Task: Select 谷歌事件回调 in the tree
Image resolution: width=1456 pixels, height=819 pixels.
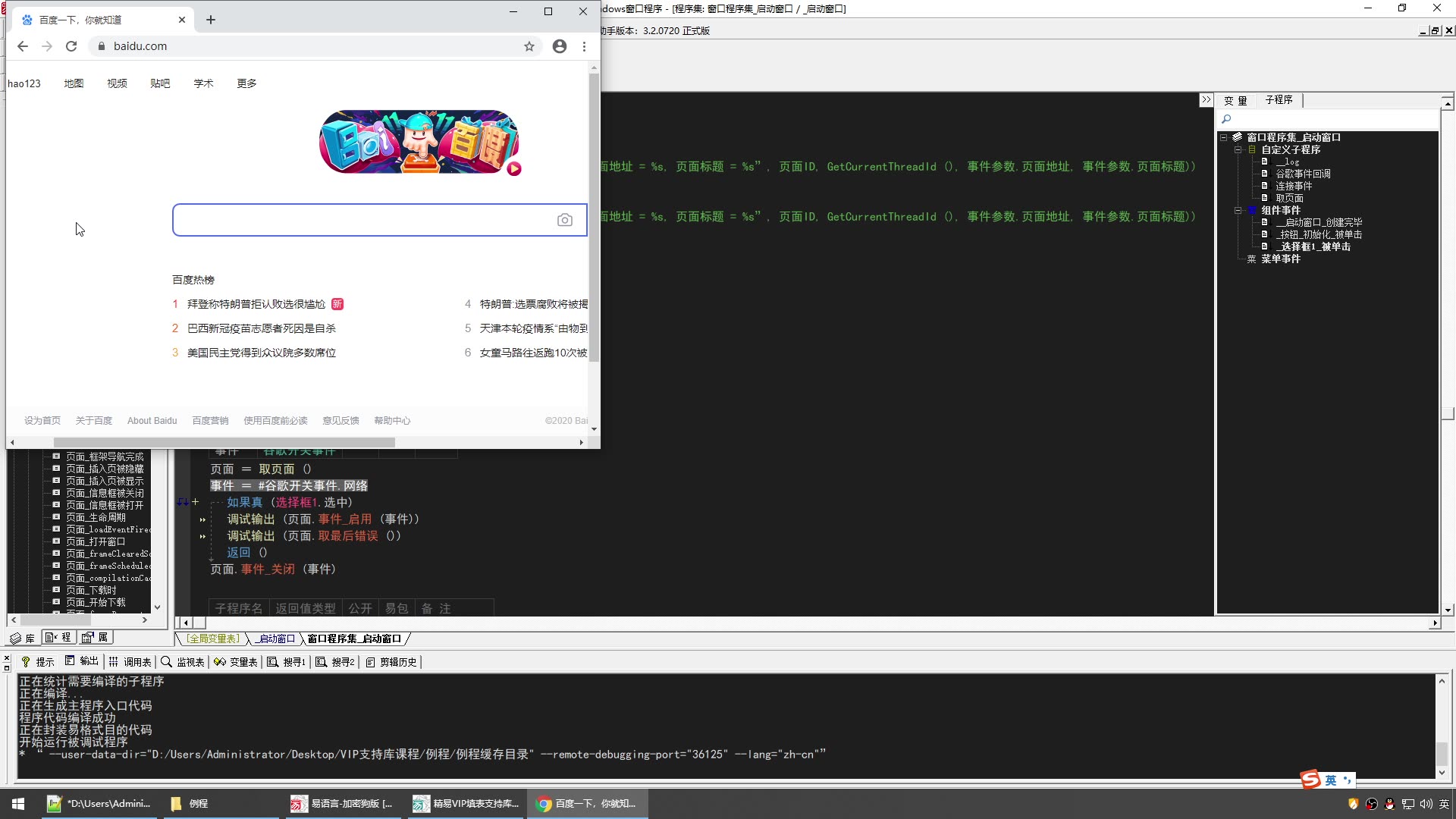Action: tap(1303, 174)
